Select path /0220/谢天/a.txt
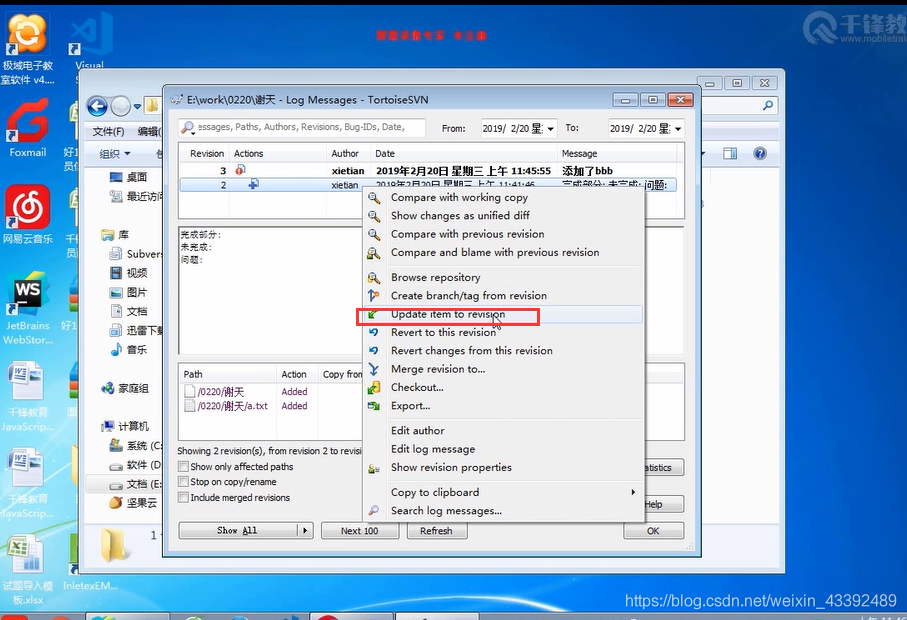The image size is (907, 620). click(x=233, y=406)
